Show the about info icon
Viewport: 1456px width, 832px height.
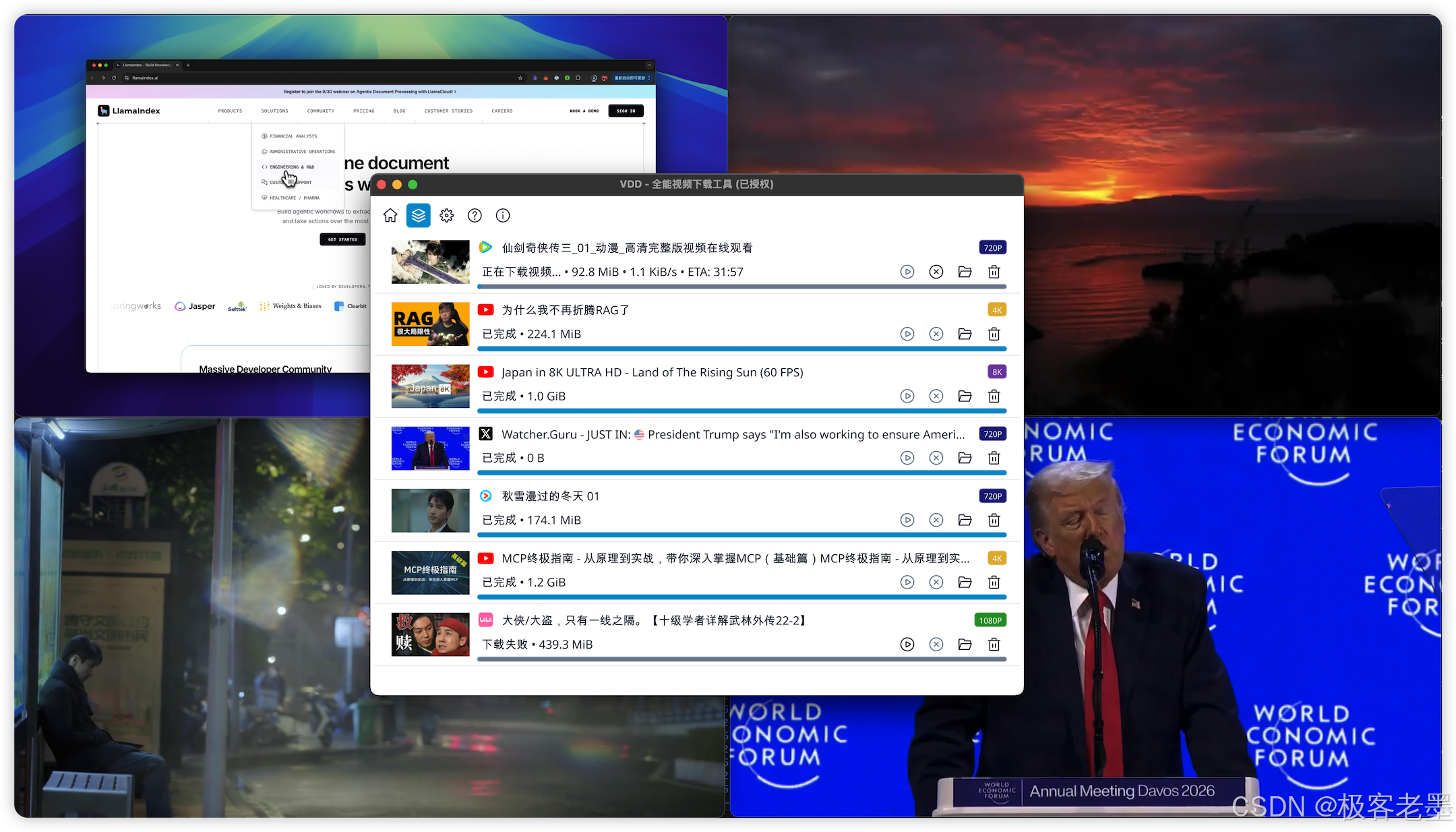coord(503,216)
